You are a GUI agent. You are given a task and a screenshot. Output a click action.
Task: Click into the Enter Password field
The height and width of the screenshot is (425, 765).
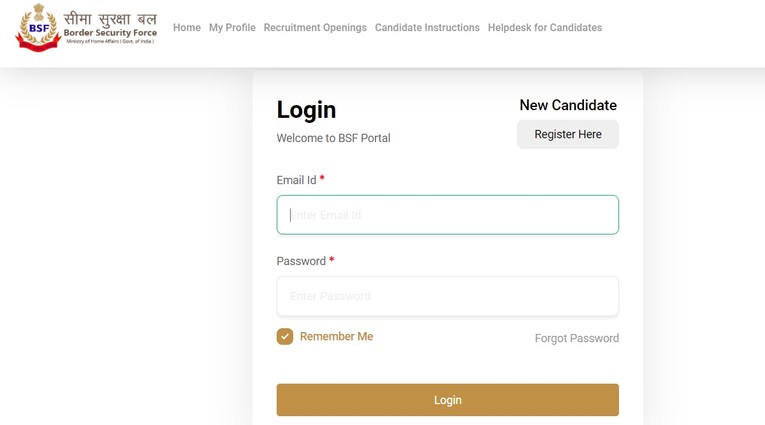[447, 296]
